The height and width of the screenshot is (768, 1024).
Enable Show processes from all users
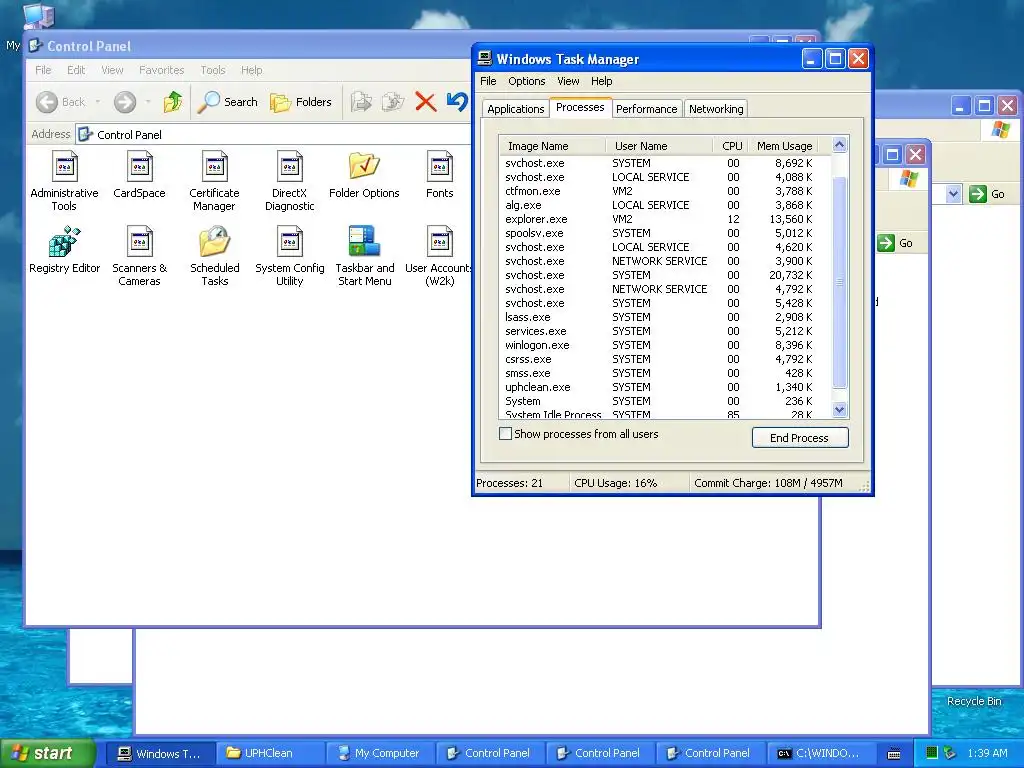[505, 434]
